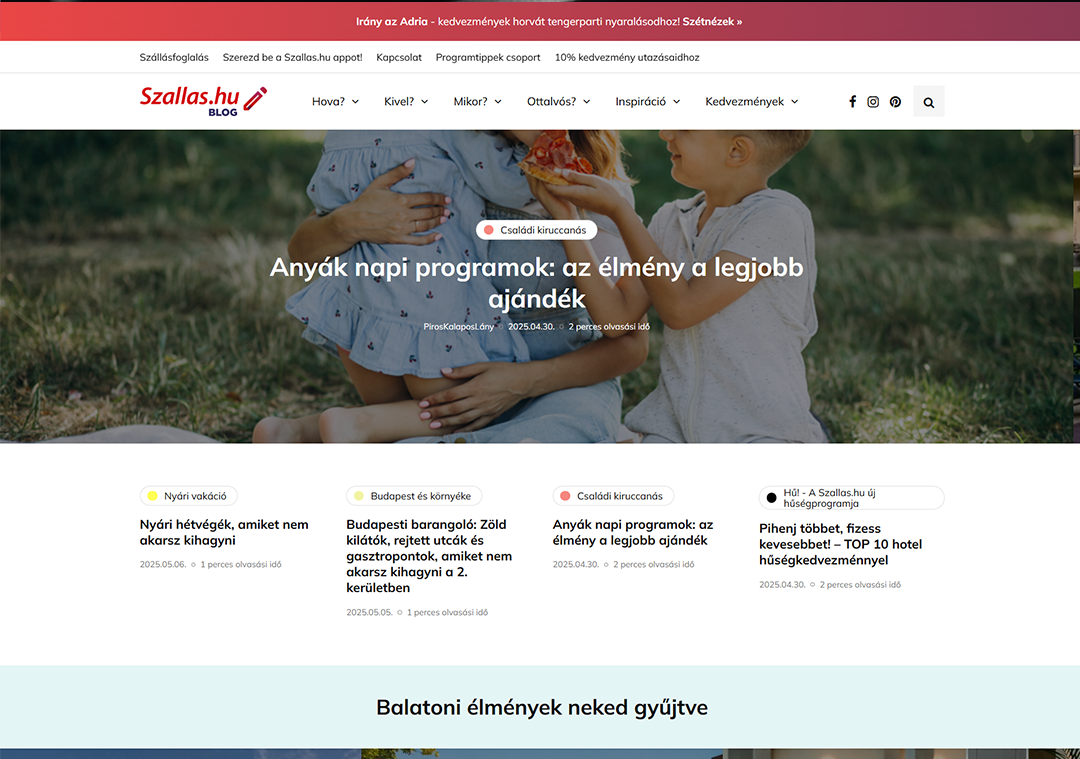Open '10% kedvezmény utazásaidhoz' link

pos(627,57)
